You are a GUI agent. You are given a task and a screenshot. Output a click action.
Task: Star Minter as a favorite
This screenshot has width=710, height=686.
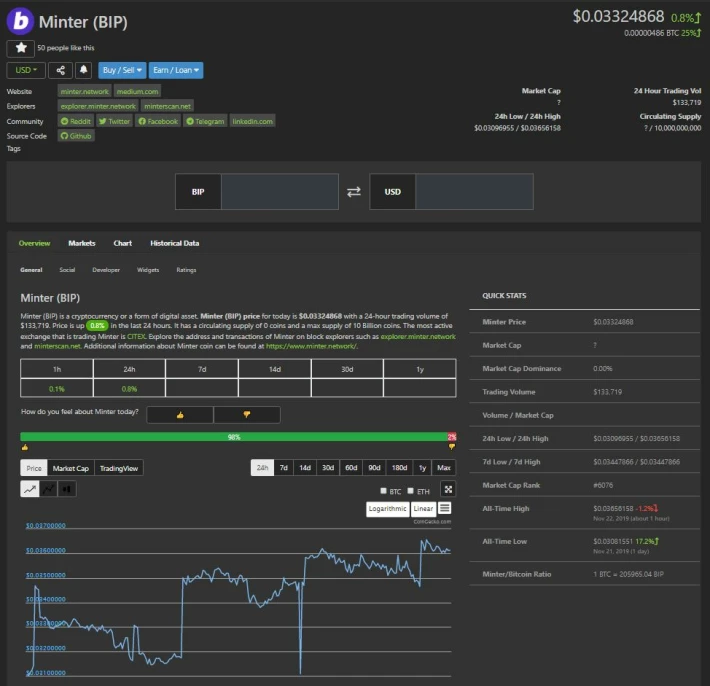[20, 48]
